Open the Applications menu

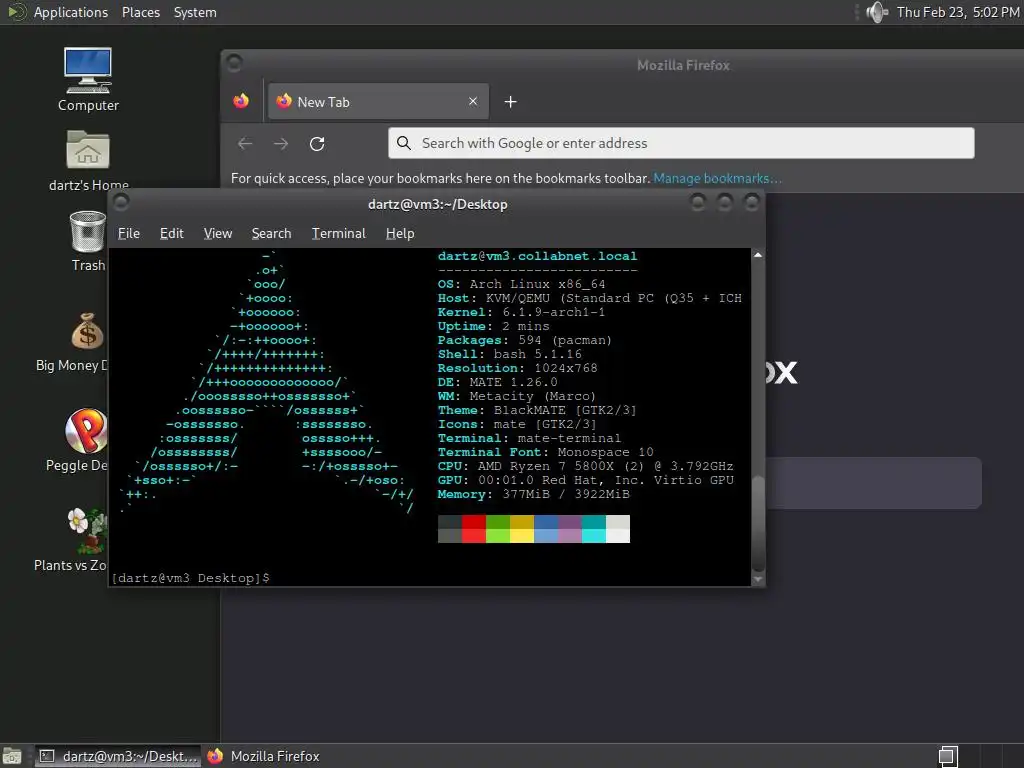point(71,12)
